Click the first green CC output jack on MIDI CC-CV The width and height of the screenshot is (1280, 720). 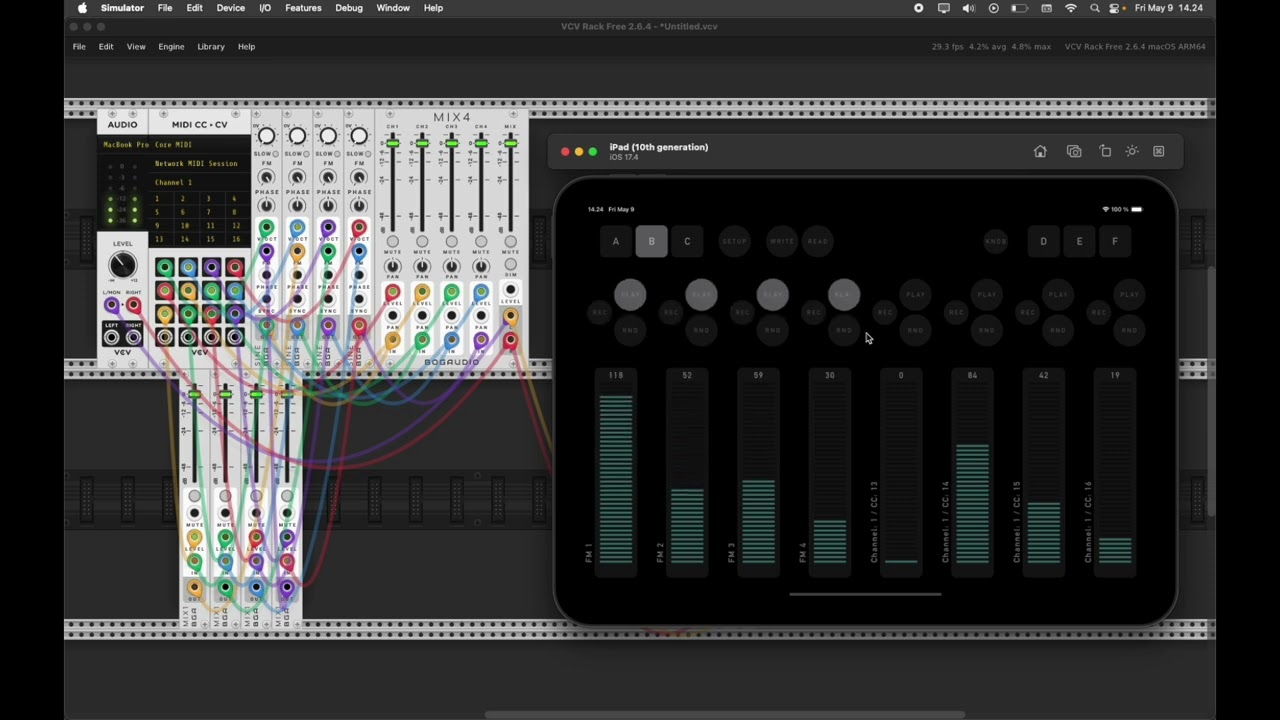pos(165,267)
